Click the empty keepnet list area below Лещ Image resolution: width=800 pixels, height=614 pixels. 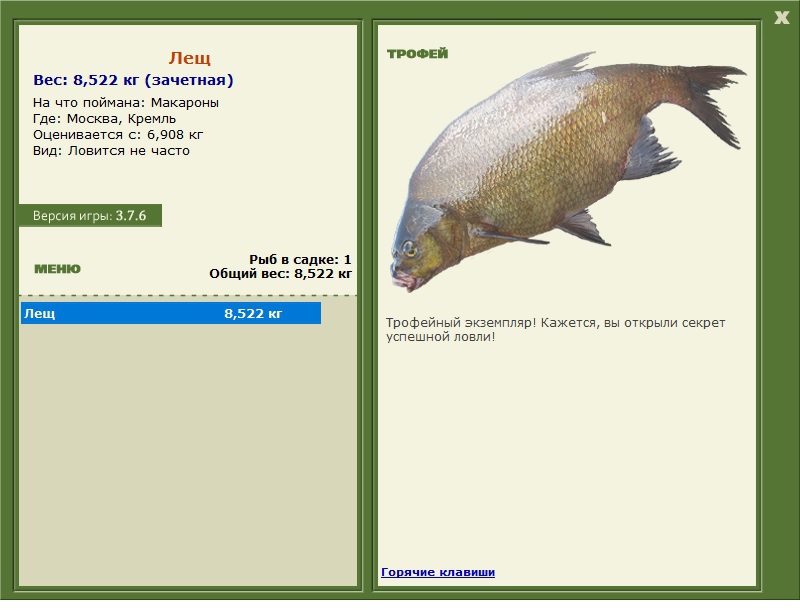(x=188, y=450)
